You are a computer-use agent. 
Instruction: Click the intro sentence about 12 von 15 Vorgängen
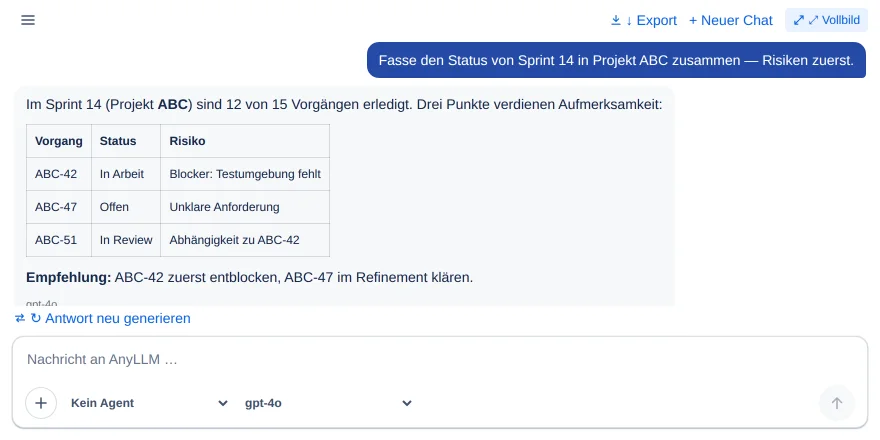344,105
